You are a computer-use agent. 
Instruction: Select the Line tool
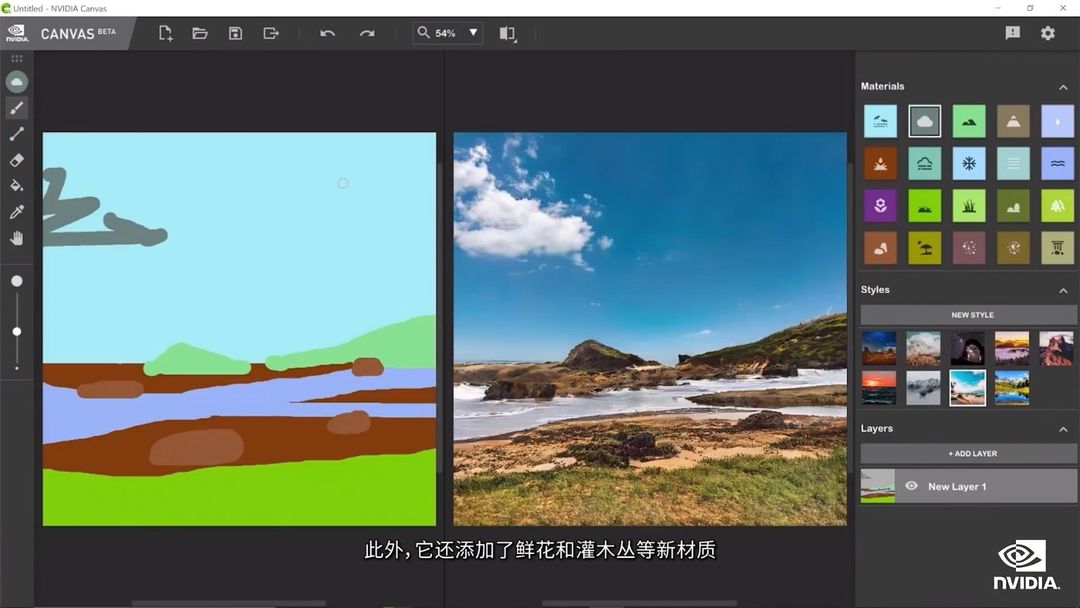point(17,134)
